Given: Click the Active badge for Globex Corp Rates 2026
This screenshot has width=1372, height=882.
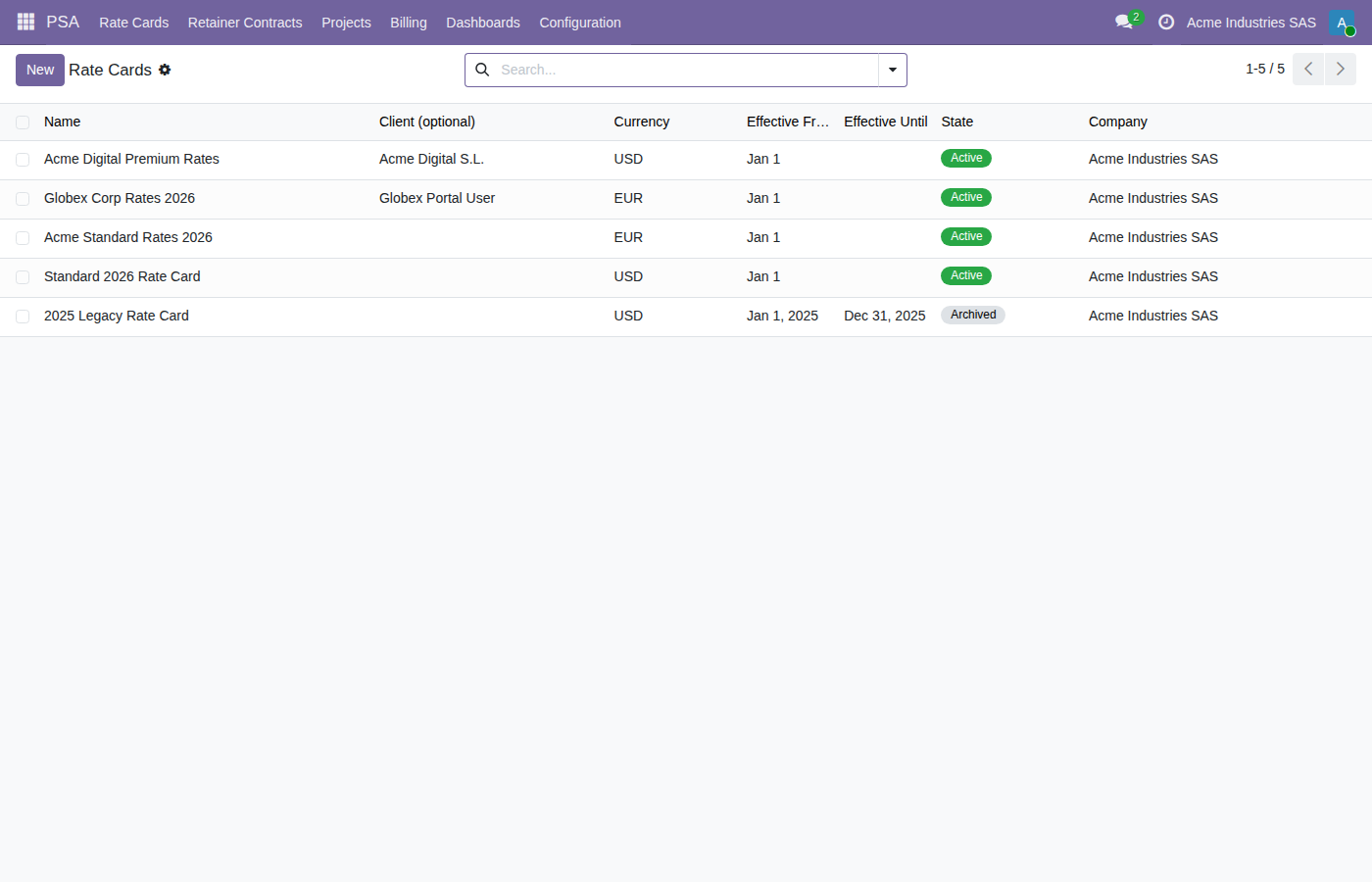Looking at the screenshot, I should pos(966,197).
